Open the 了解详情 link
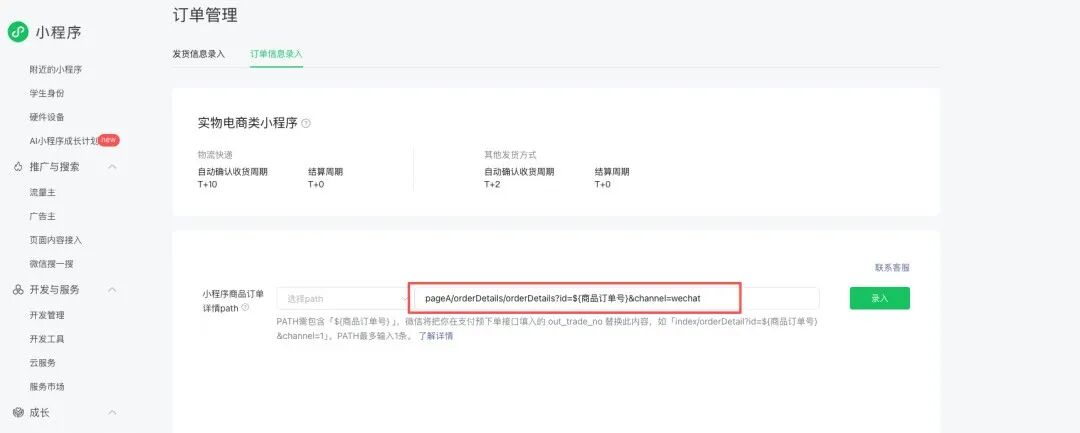This screenshot has width=1080, height=433. [435, 337]
